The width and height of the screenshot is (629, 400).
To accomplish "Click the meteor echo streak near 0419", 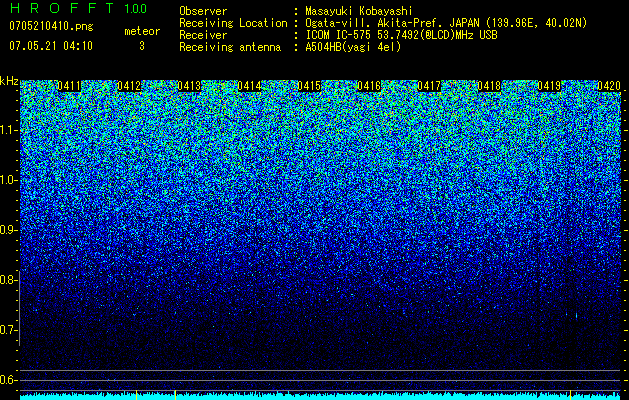I will 576,316.
